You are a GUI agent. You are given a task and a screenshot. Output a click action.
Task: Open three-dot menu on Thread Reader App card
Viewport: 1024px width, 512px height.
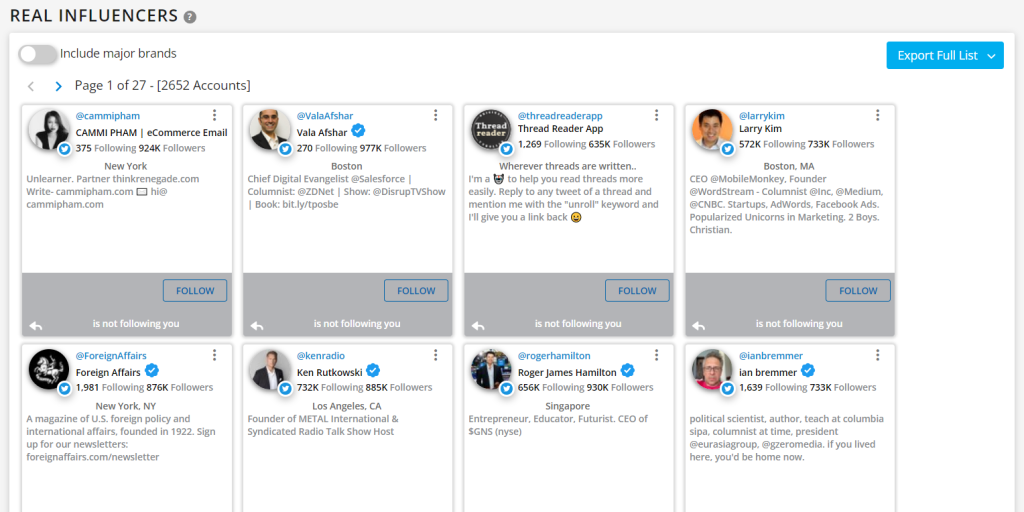pos(656,116)
